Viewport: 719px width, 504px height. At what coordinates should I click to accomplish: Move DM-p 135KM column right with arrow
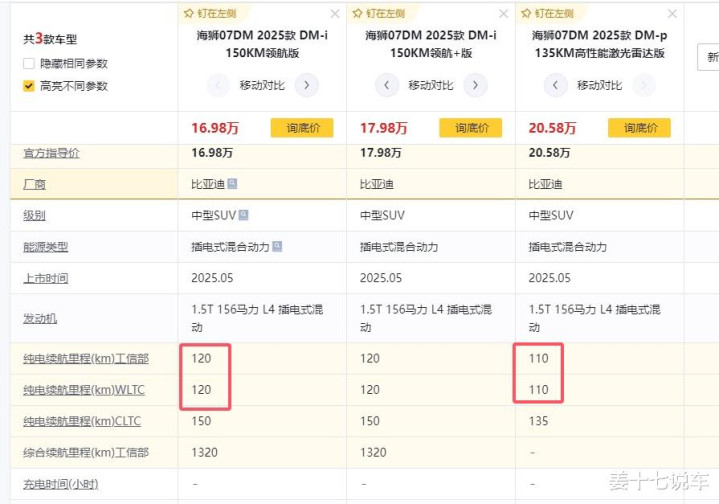tap(644, 85)
